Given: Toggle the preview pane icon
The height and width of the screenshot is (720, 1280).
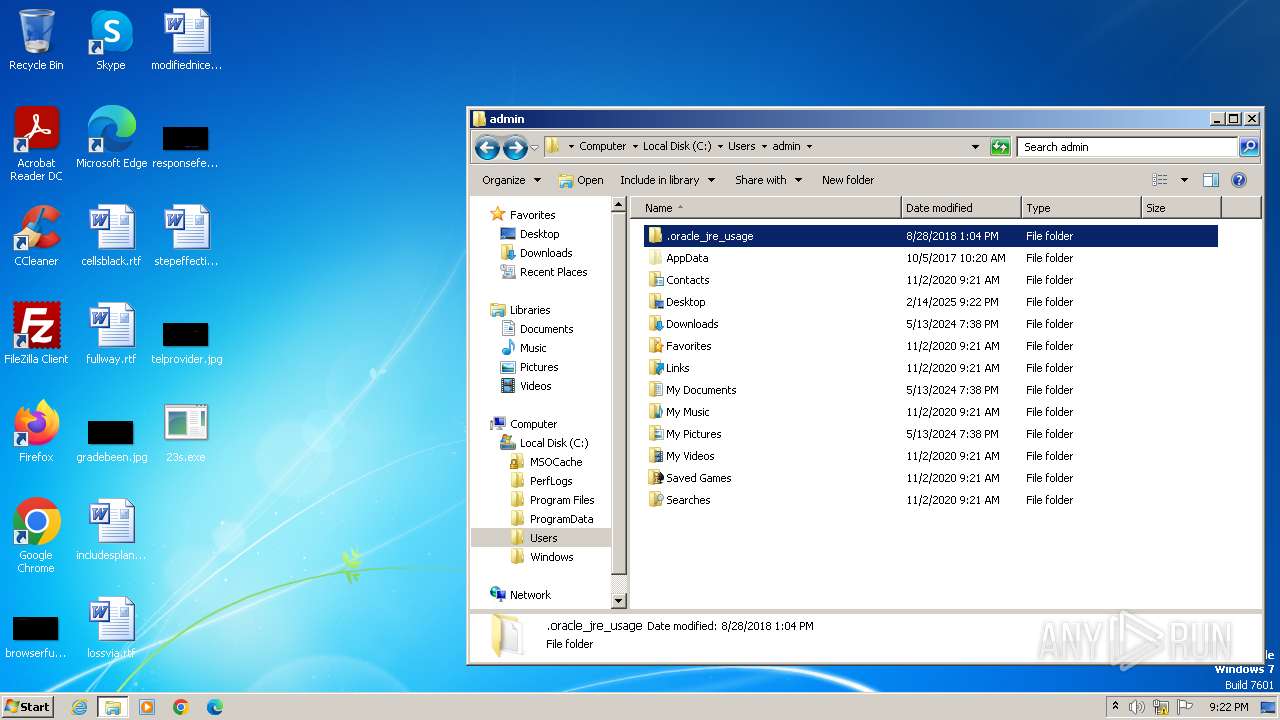Looking at the screenshot, I should coord(1211,180).
